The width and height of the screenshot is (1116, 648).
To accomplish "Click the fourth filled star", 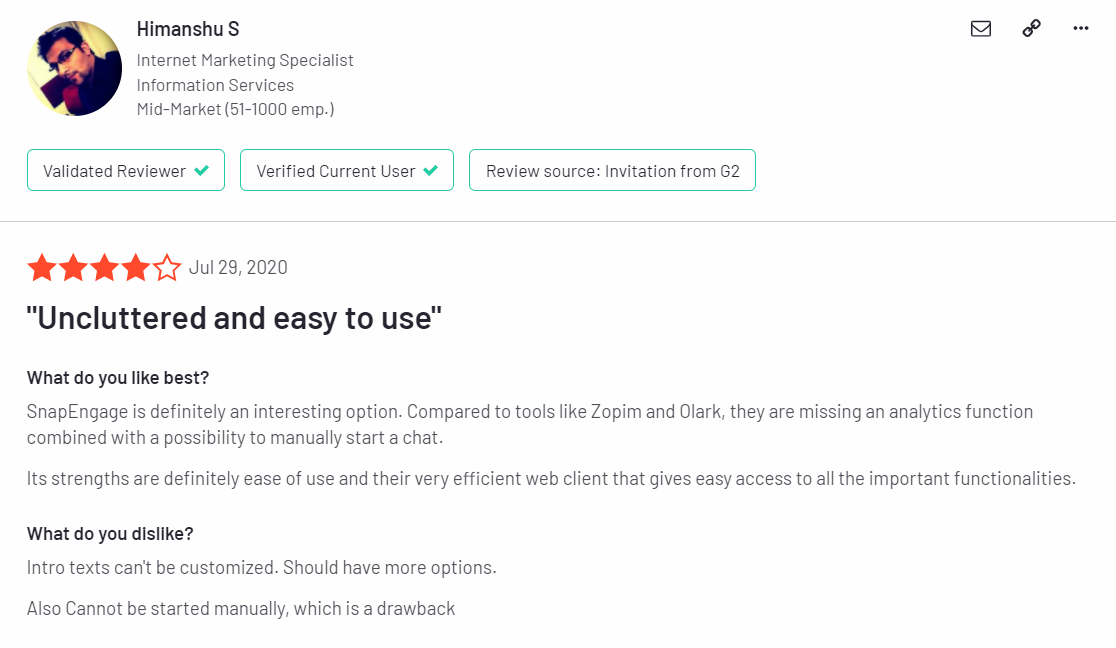I will [135, 268].
